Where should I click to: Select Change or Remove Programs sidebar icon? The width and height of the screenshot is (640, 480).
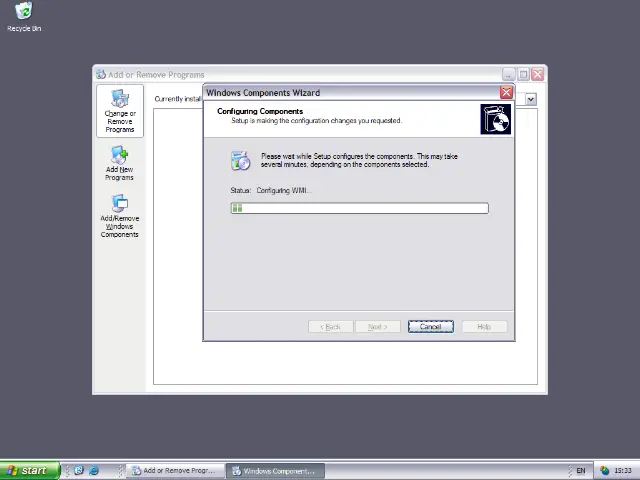tap(120, 111)
